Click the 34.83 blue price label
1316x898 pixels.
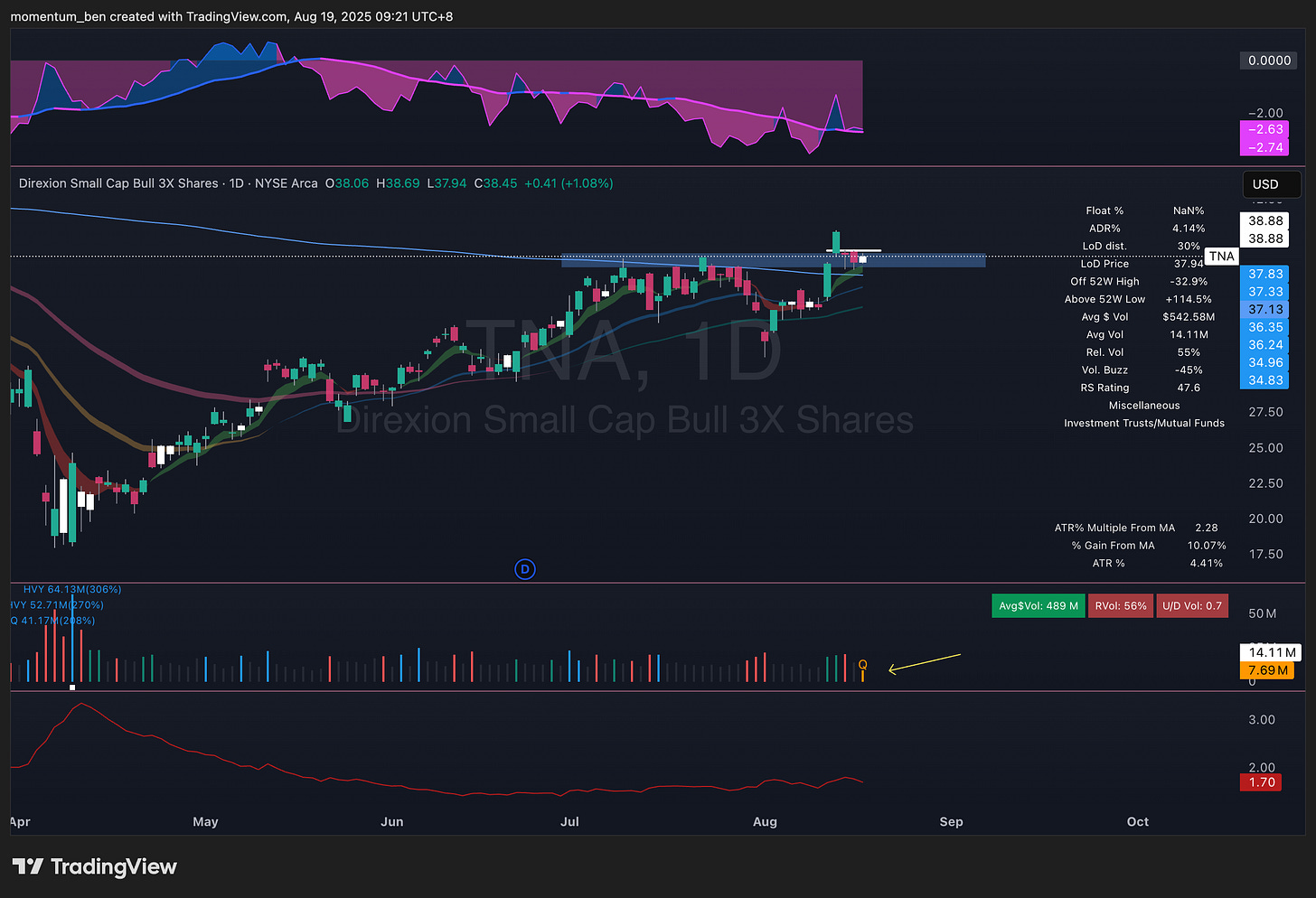click(x=1265, y=380)
